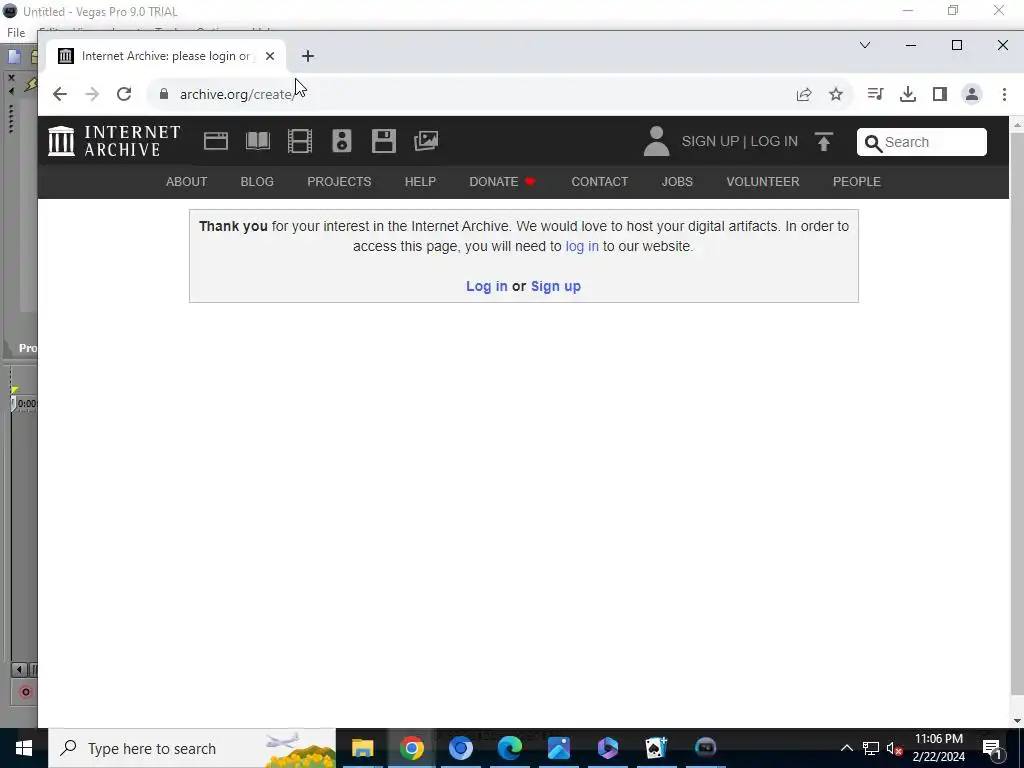Click the Internet Archive logo
The image size is (1024, 768).
tap(114, 141)
